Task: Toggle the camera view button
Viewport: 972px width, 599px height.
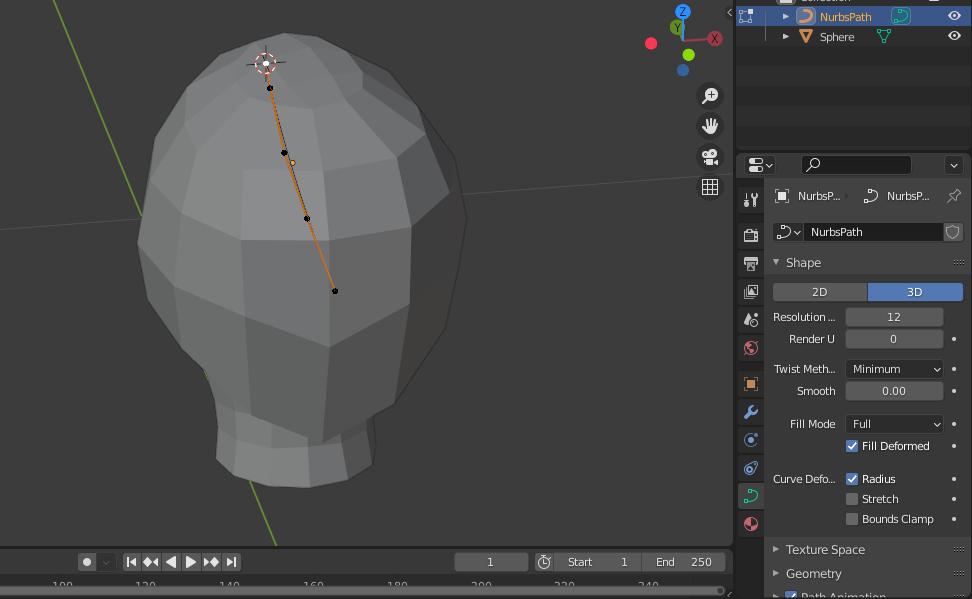Action: pos(710,156)
